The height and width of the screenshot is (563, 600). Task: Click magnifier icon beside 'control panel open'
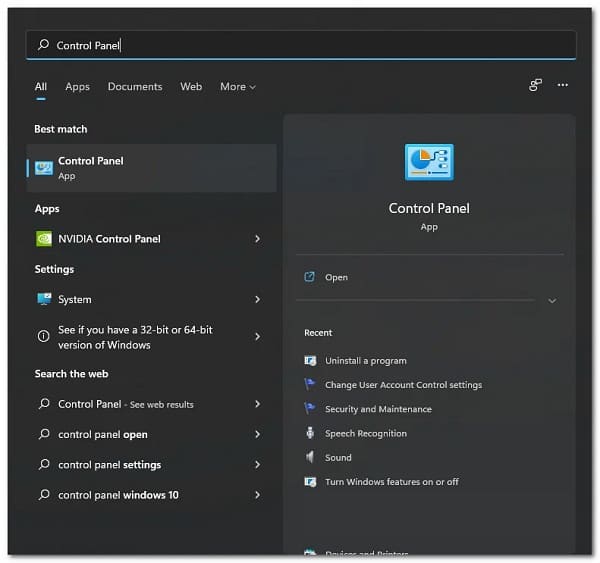point(44,434)
